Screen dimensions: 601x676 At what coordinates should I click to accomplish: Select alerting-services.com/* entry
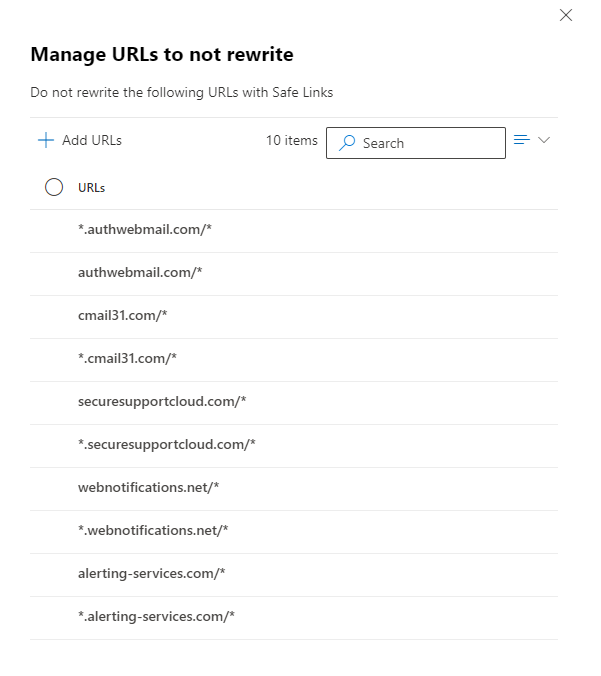[x=294, y=575]
